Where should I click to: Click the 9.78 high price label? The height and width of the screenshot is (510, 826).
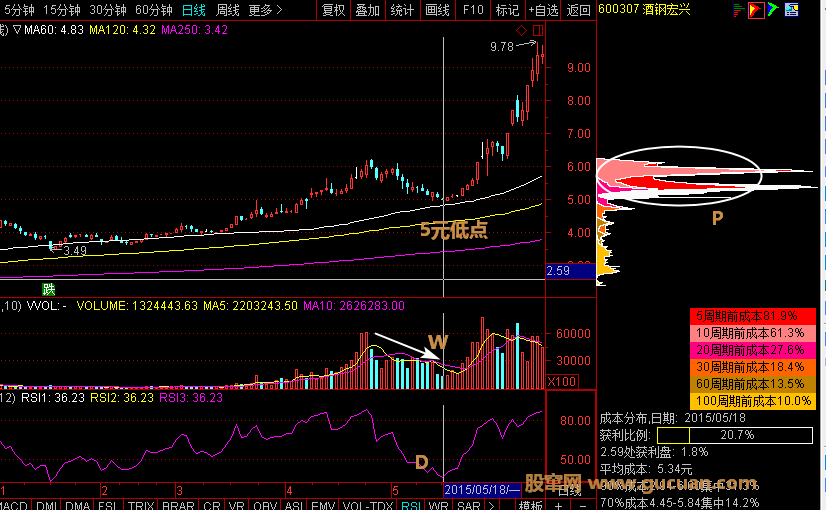click(502, 47)
